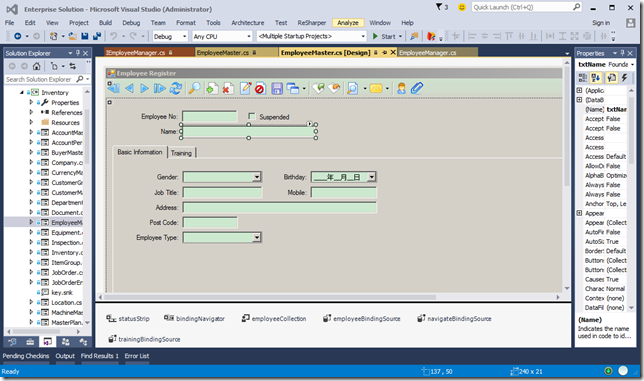Click the Move First navigation icon

pos(114,88)
